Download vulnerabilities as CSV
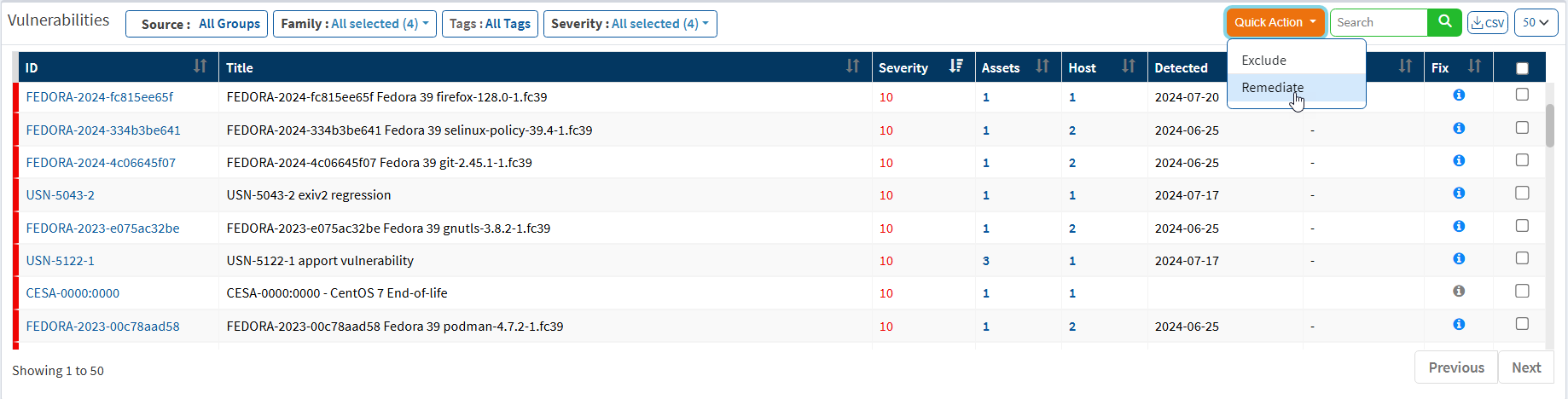This screenshot has width=1568, height=399. 1487,23
